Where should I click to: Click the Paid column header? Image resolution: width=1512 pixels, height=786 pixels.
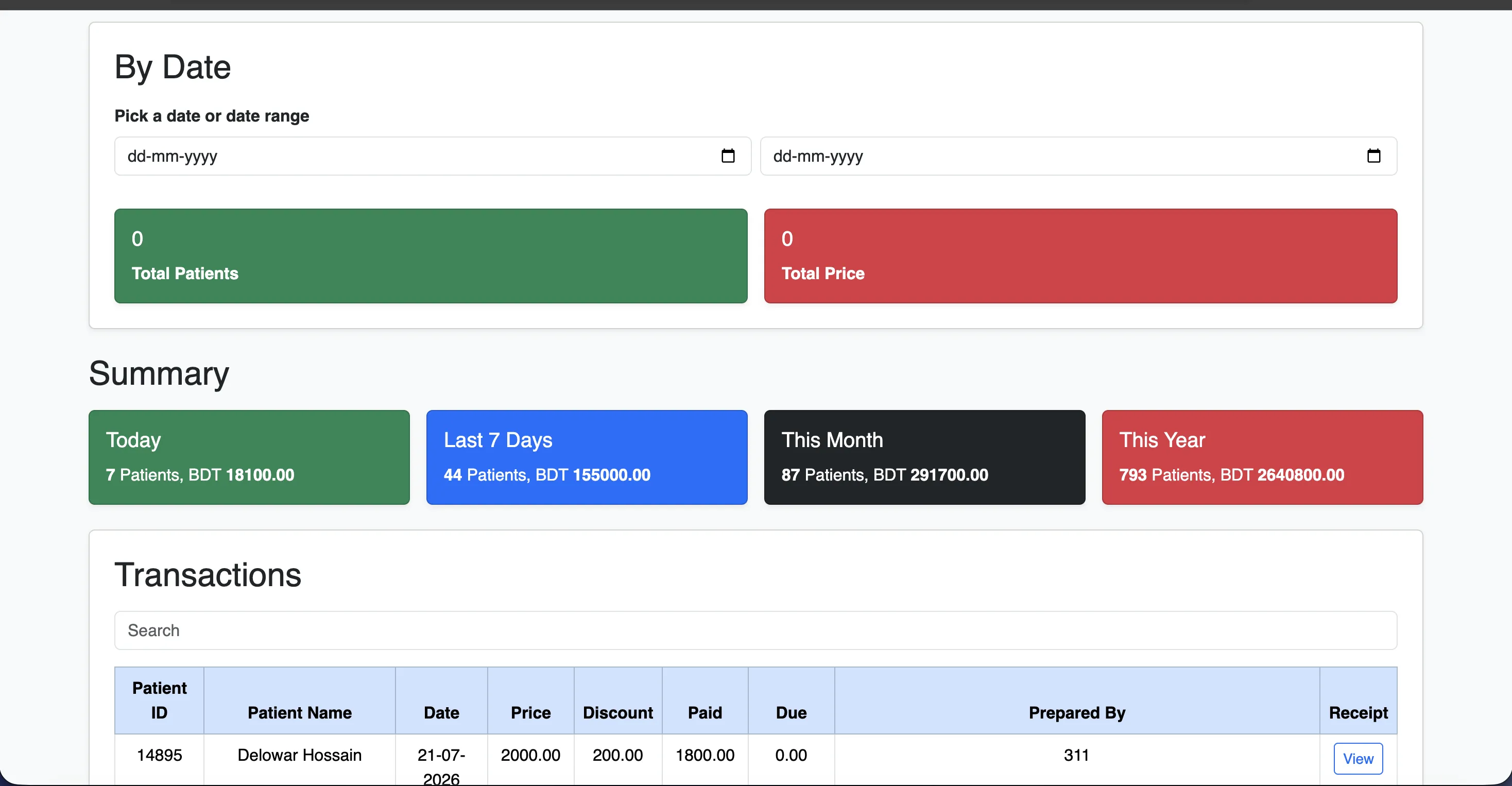point(705,700)
